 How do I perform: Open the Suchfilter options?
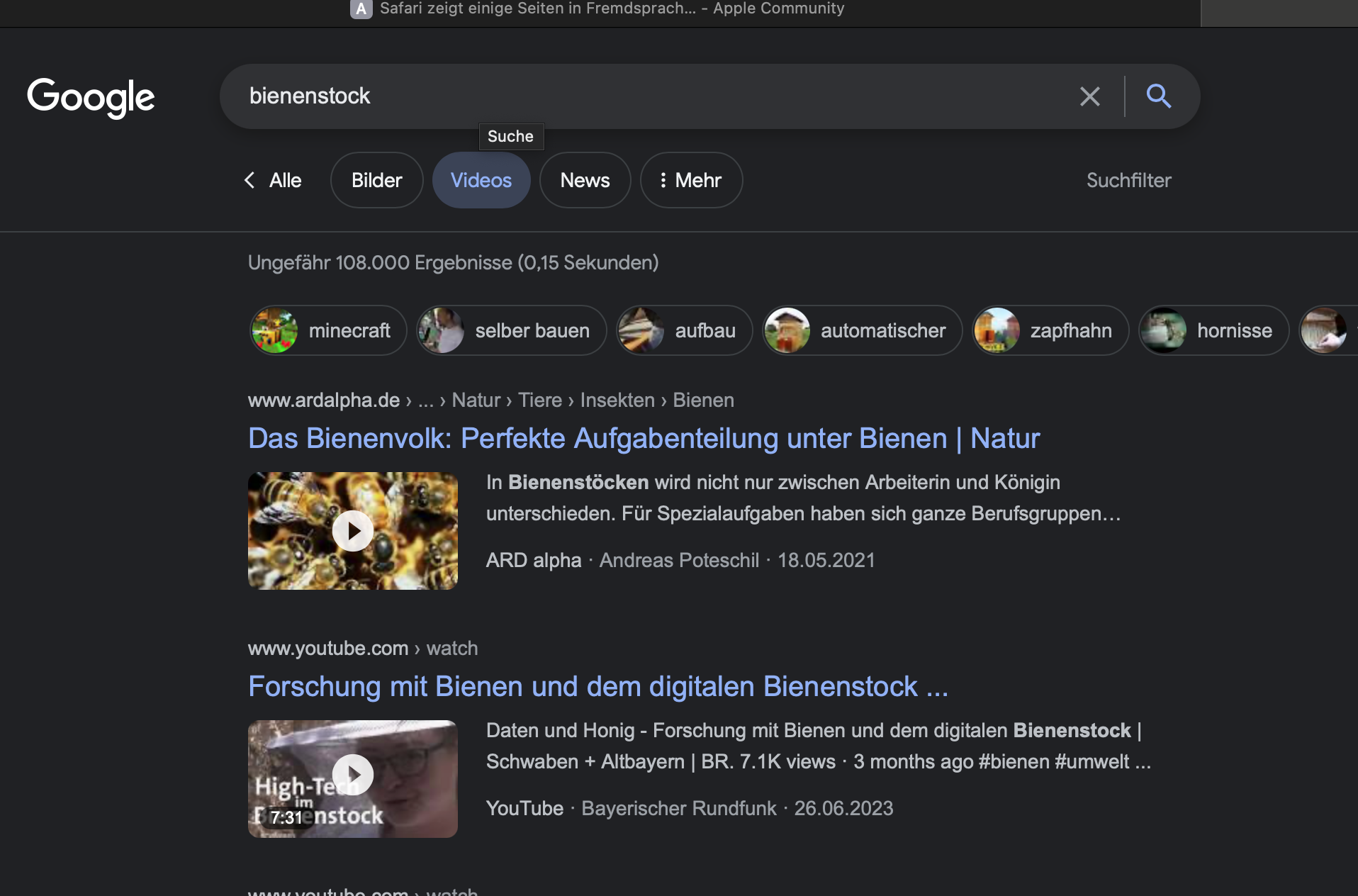pos(1128,180)
